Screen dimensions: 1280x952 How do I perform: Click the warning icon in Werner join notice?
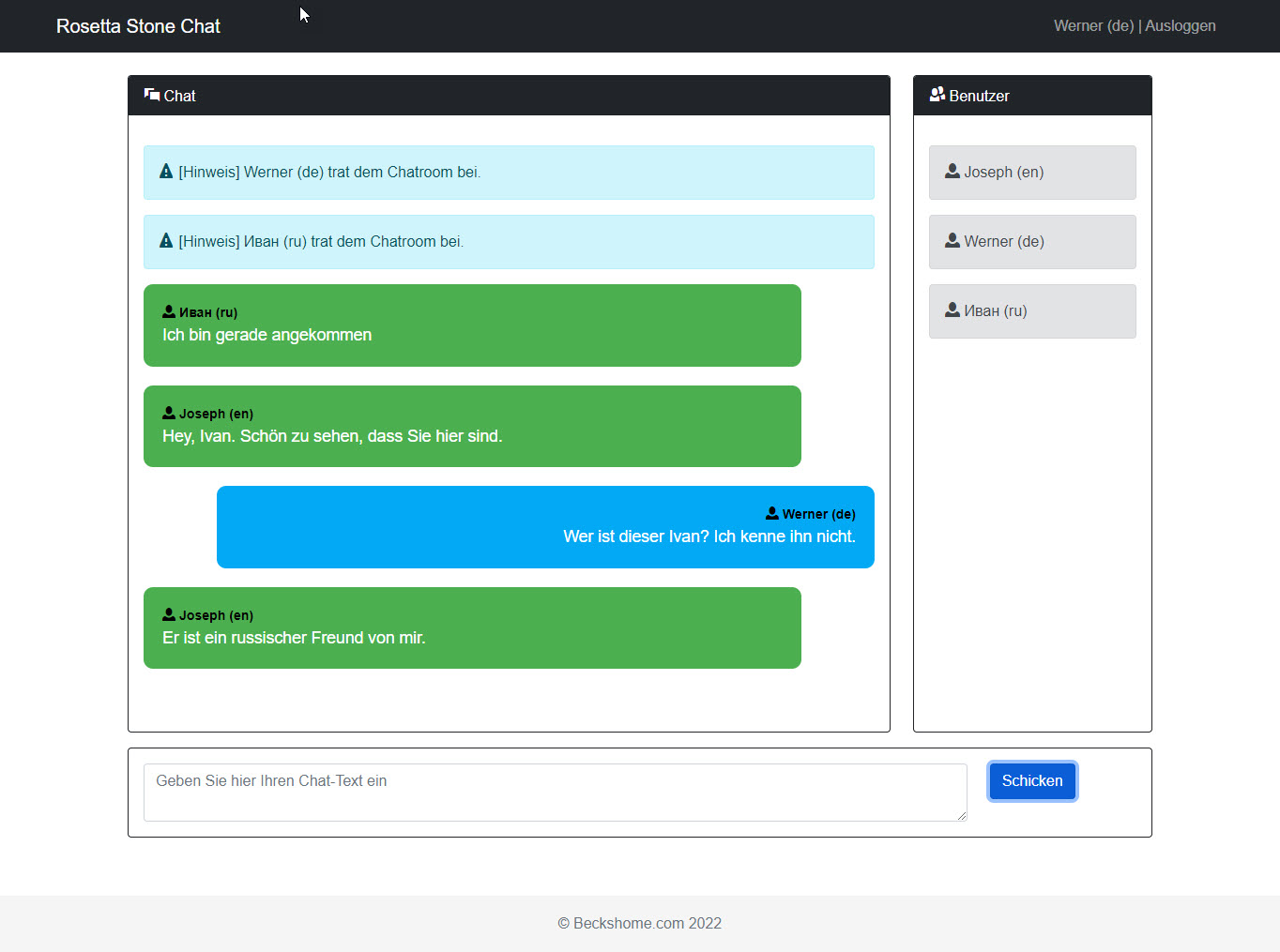point(166,172)
